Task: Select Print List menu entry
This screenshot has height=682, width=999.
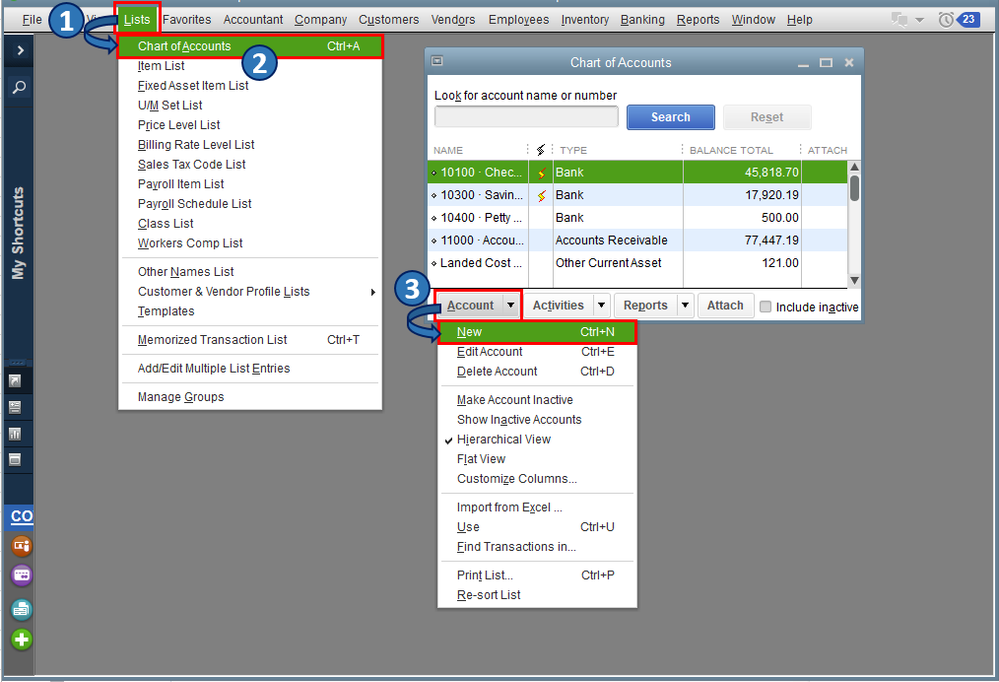Action: click(x=537, y=575)
